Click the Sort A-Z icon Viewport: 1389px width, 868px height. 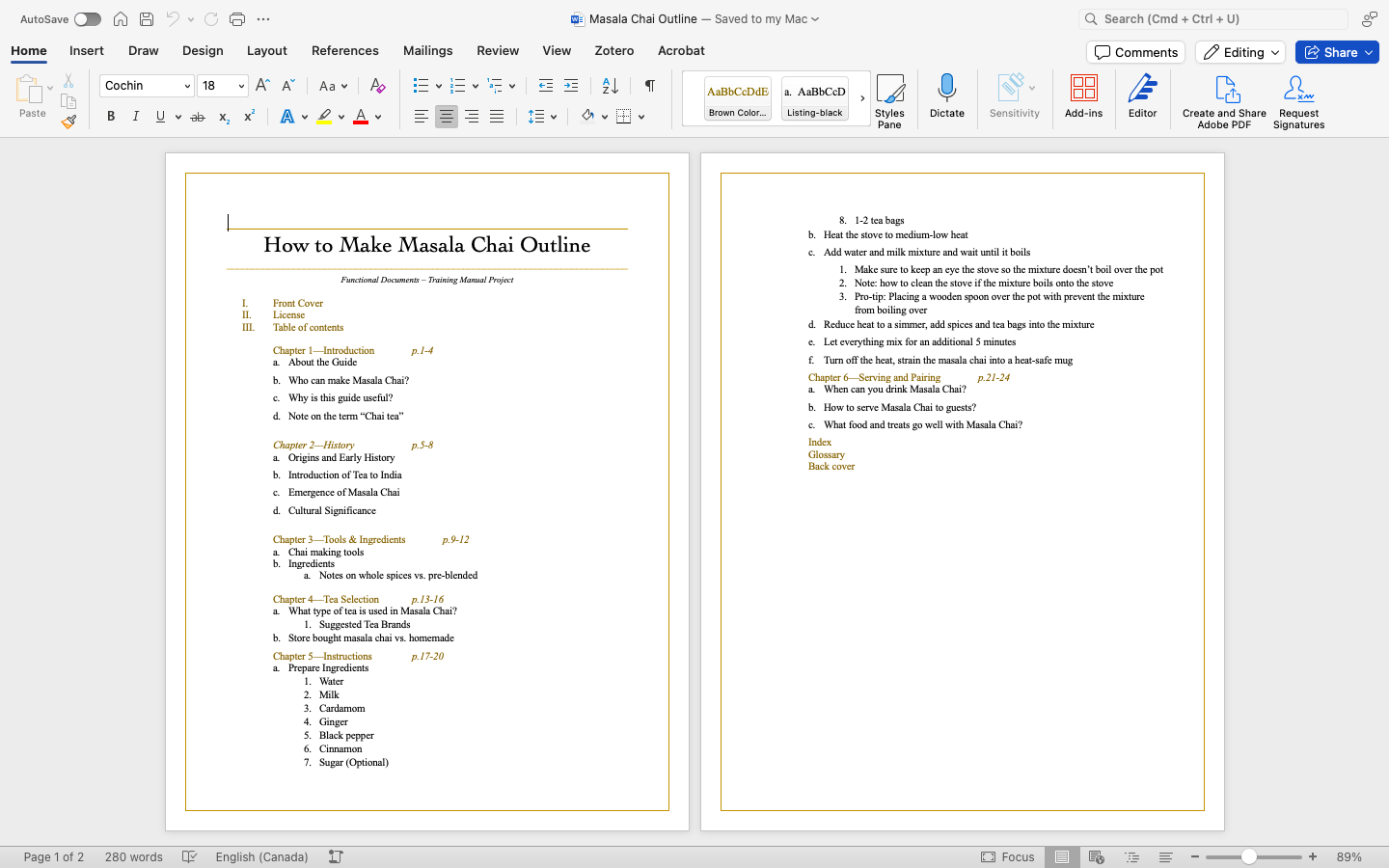coord(611,86)
